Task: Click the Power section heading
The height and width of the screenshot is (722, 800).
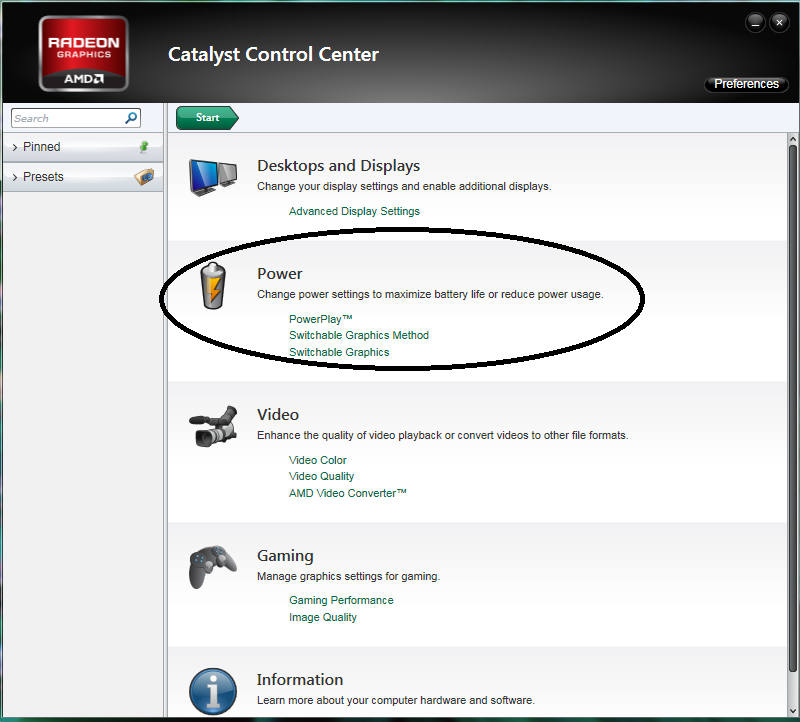Action: coord(280,273)
